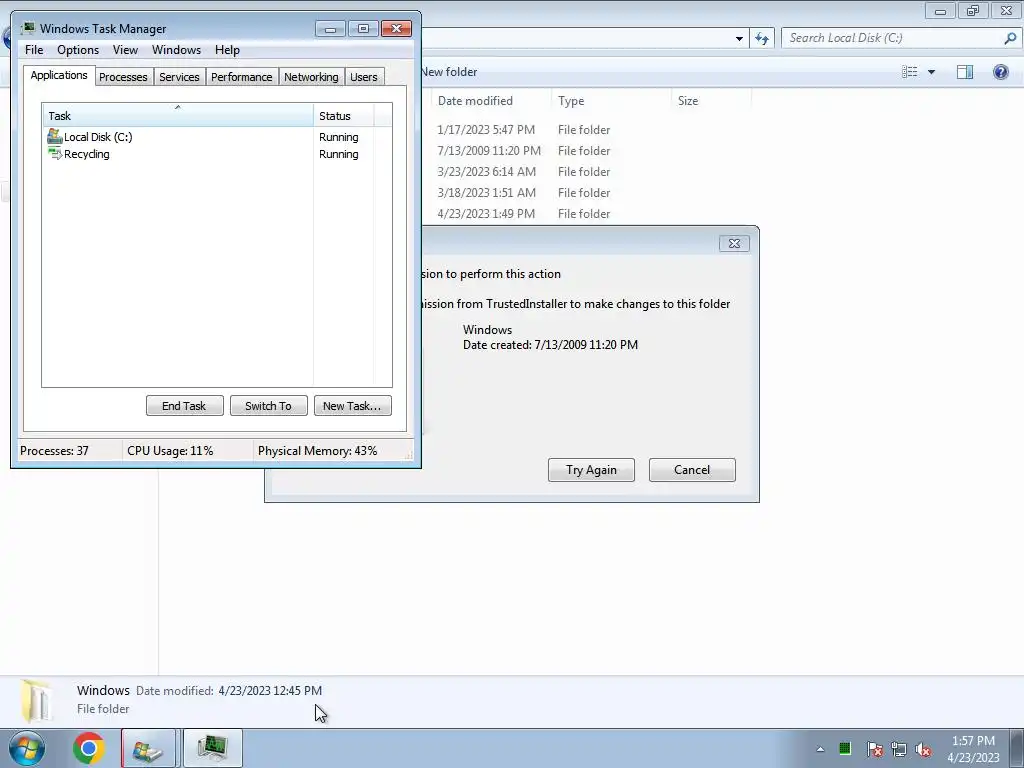Click the muted volume tray icon
1024x768 pixels.
click(x=923, y=749)
